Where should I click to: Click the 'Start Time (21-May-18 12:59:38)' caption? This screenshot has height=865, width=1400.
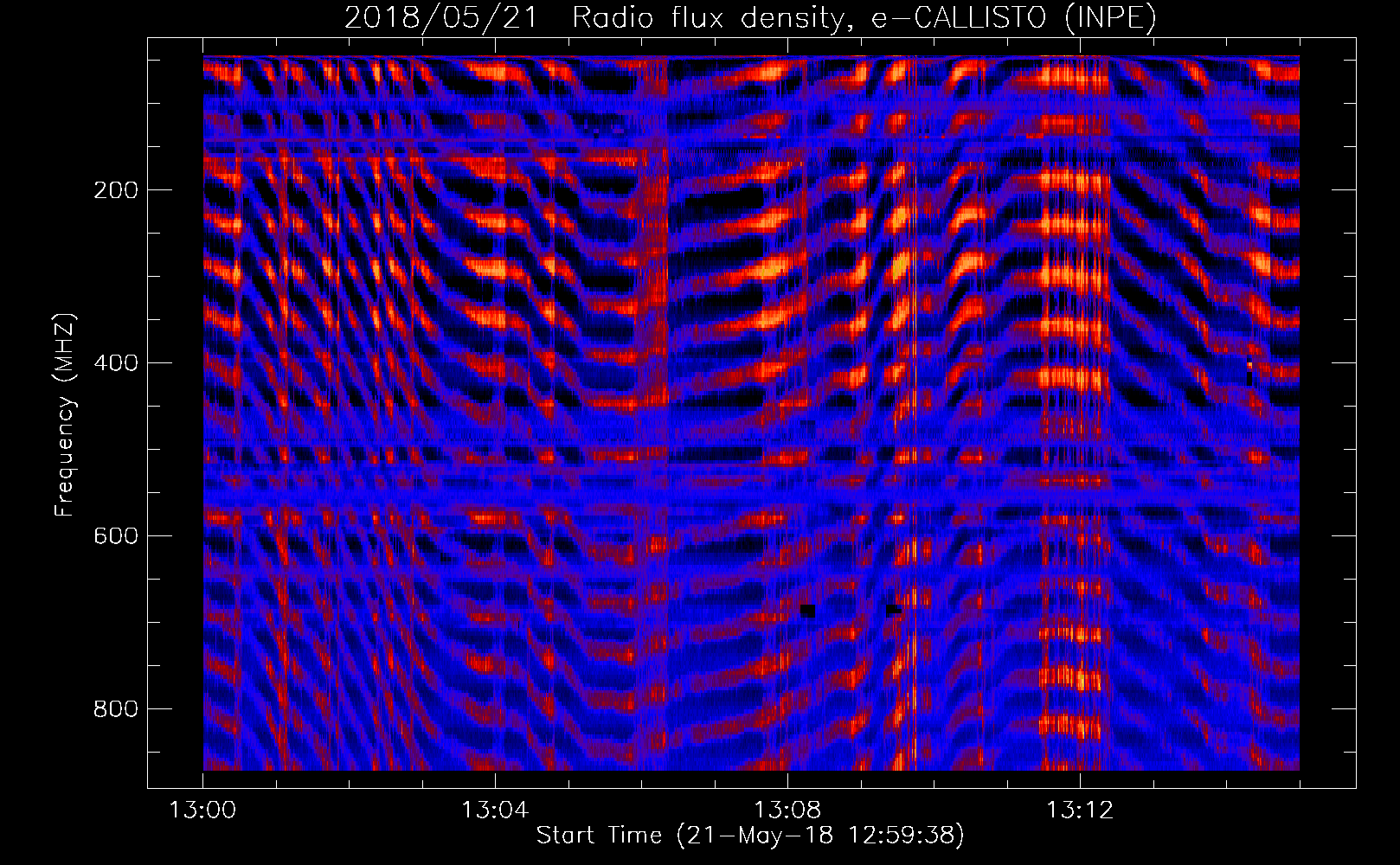(x=750, y=836)
